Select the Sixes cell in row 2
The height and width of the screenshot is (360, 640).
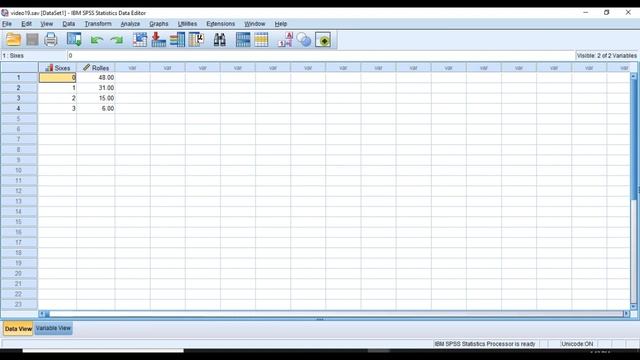coord(58,88)
